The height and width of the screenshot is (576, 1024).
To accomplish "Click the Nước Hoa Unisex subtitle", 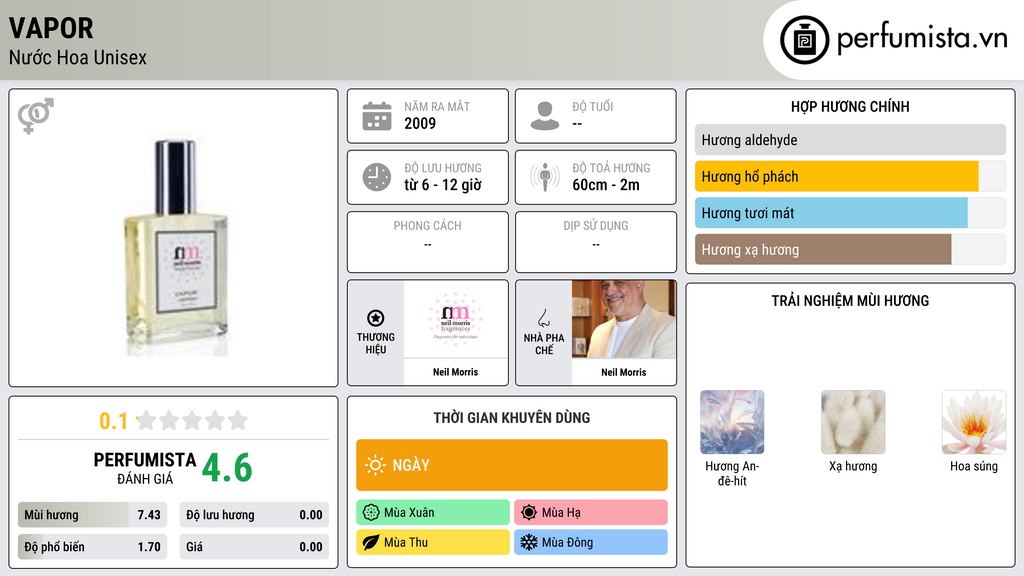I will (78, 57).
